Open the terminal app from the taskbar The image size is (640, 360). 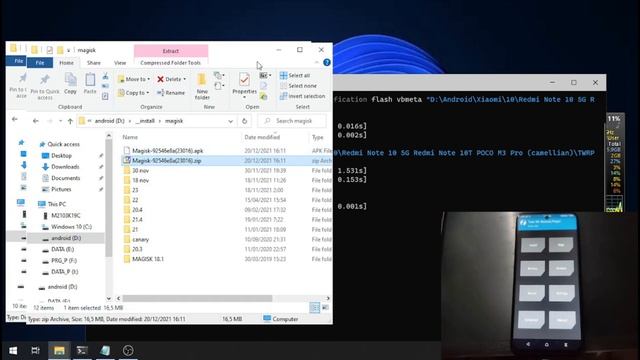coord(82,351)
